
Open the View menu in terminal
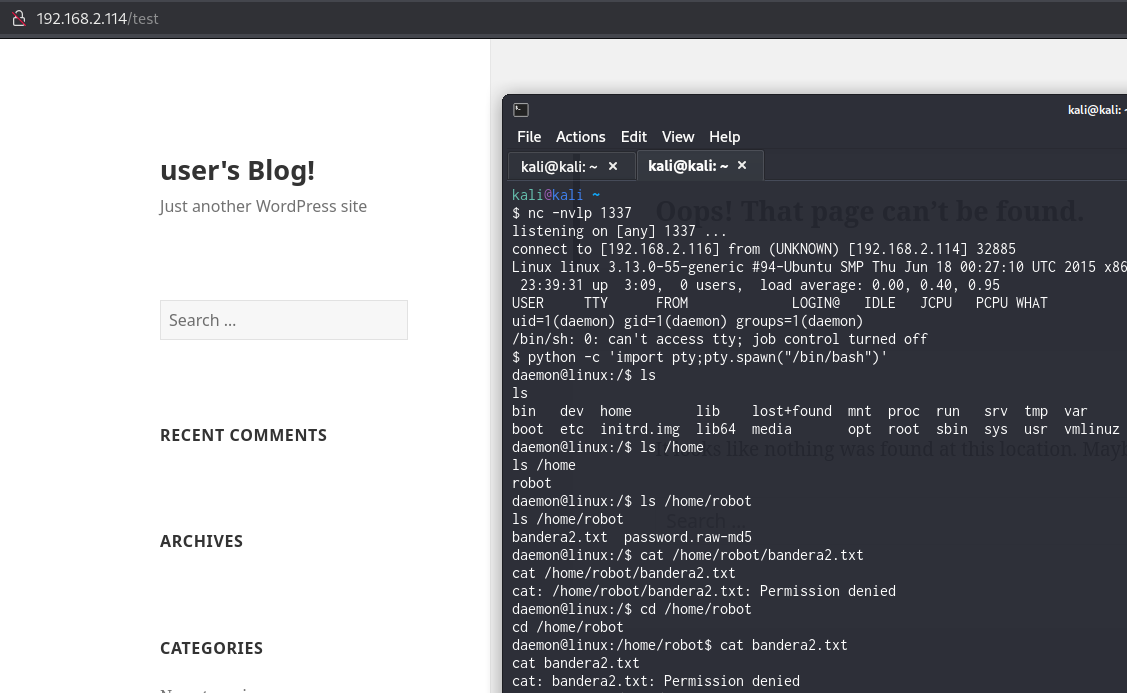(678, 137)
